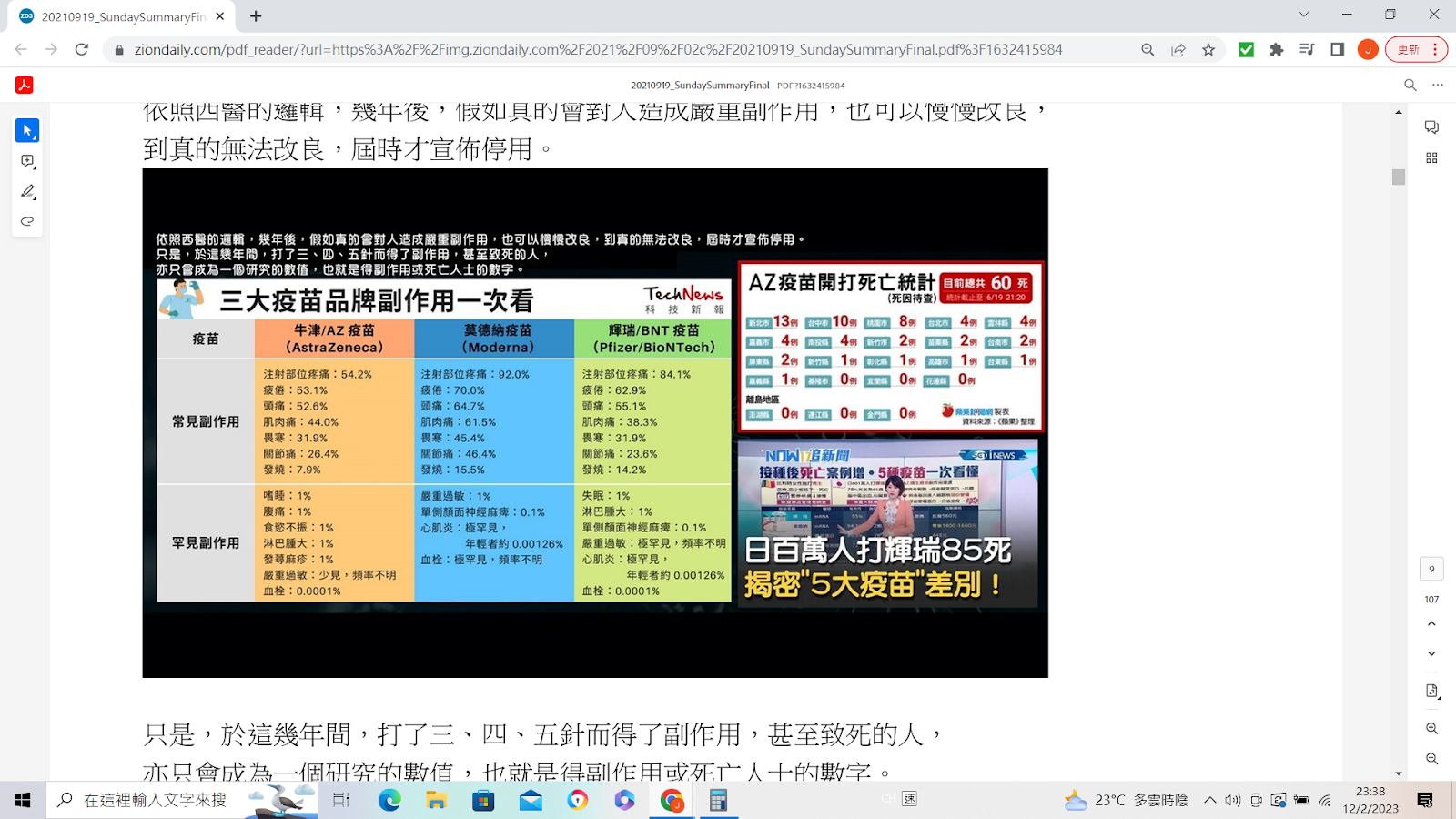Reload the browser page

pos(82,50)
